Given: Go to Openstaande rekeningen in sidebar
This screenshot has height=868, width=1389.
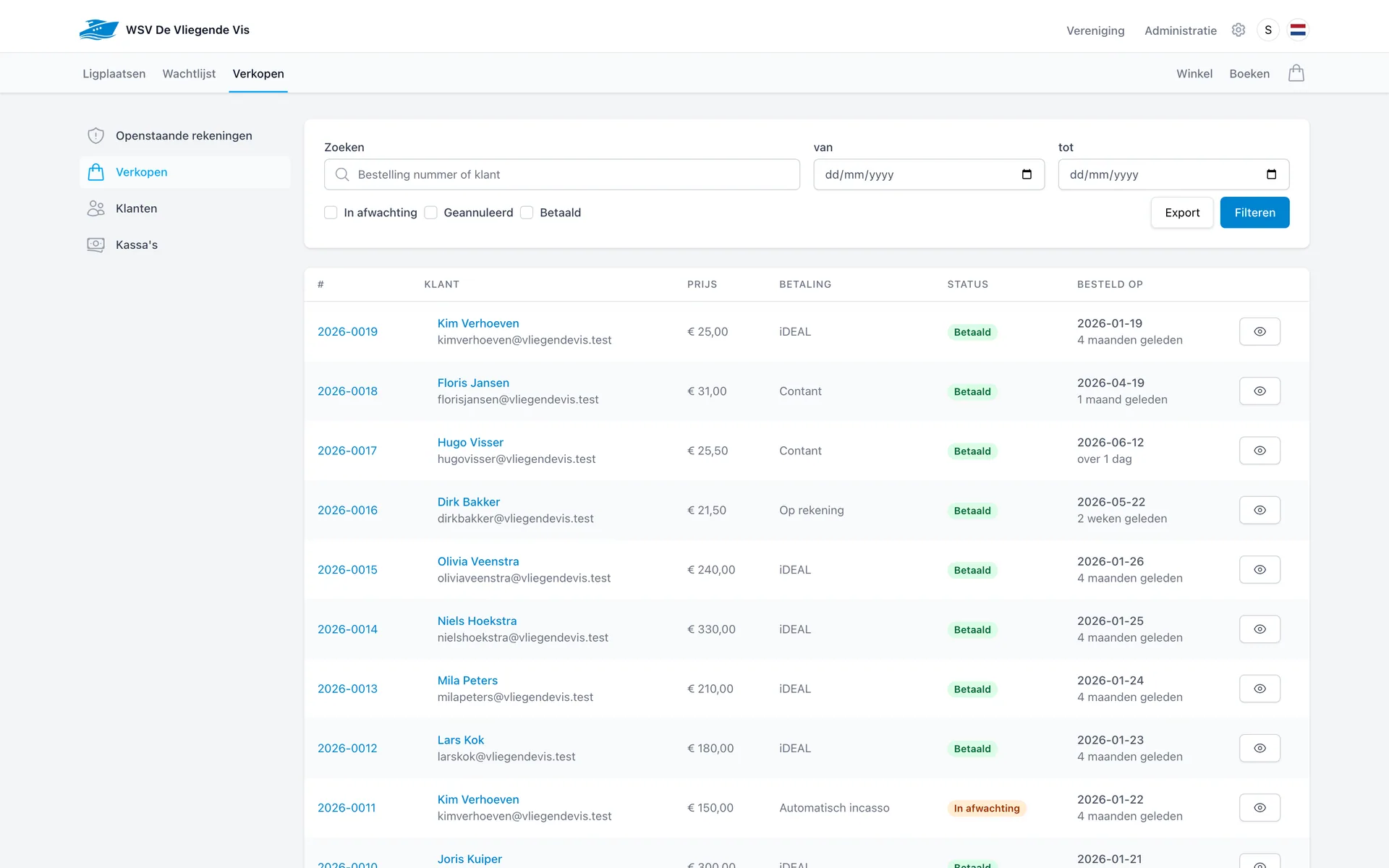Looking at the screenshot, I should (184, 136).
